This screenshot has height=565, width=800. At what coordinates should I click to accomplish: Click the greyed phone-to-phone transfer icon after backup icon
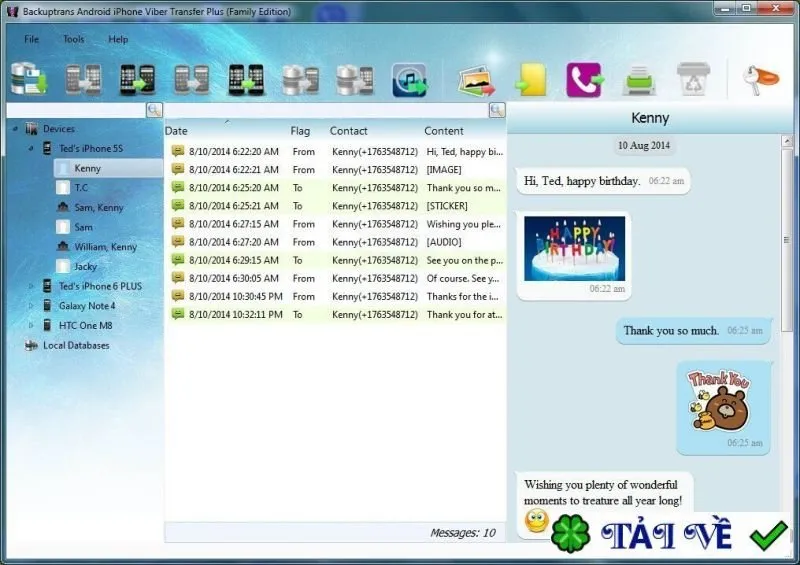[83, 79]
